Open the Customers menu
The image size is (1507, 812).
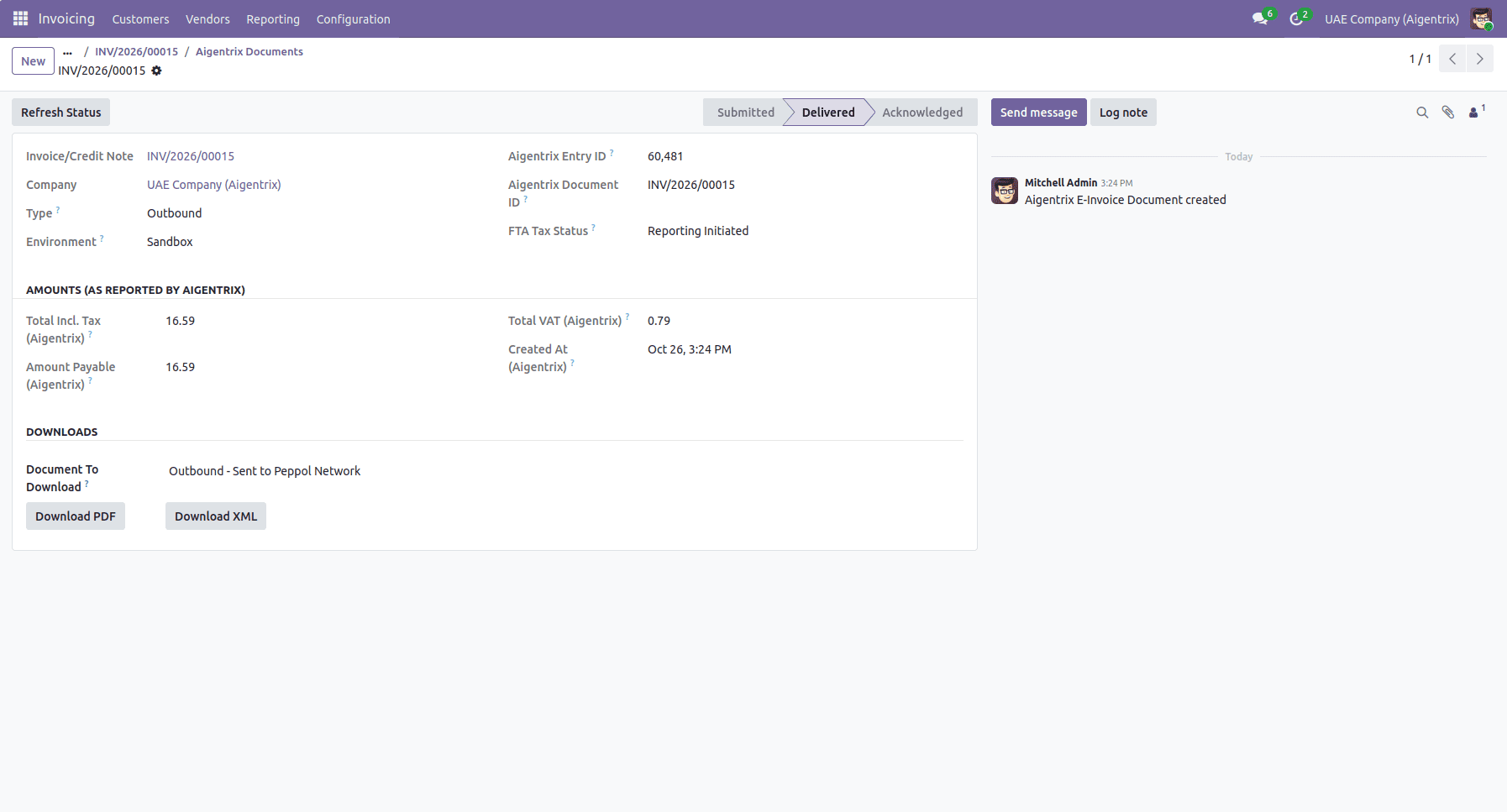point(140,18)
